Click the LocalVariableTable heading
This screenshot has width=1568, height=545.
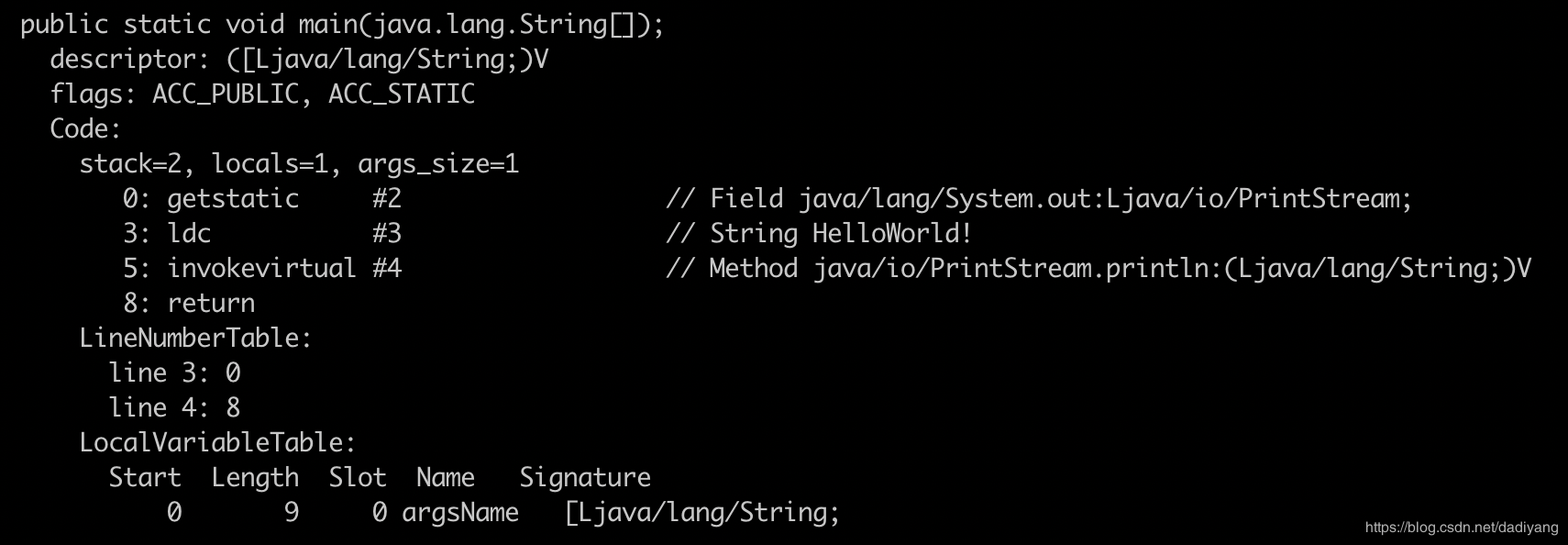(217, 442)
